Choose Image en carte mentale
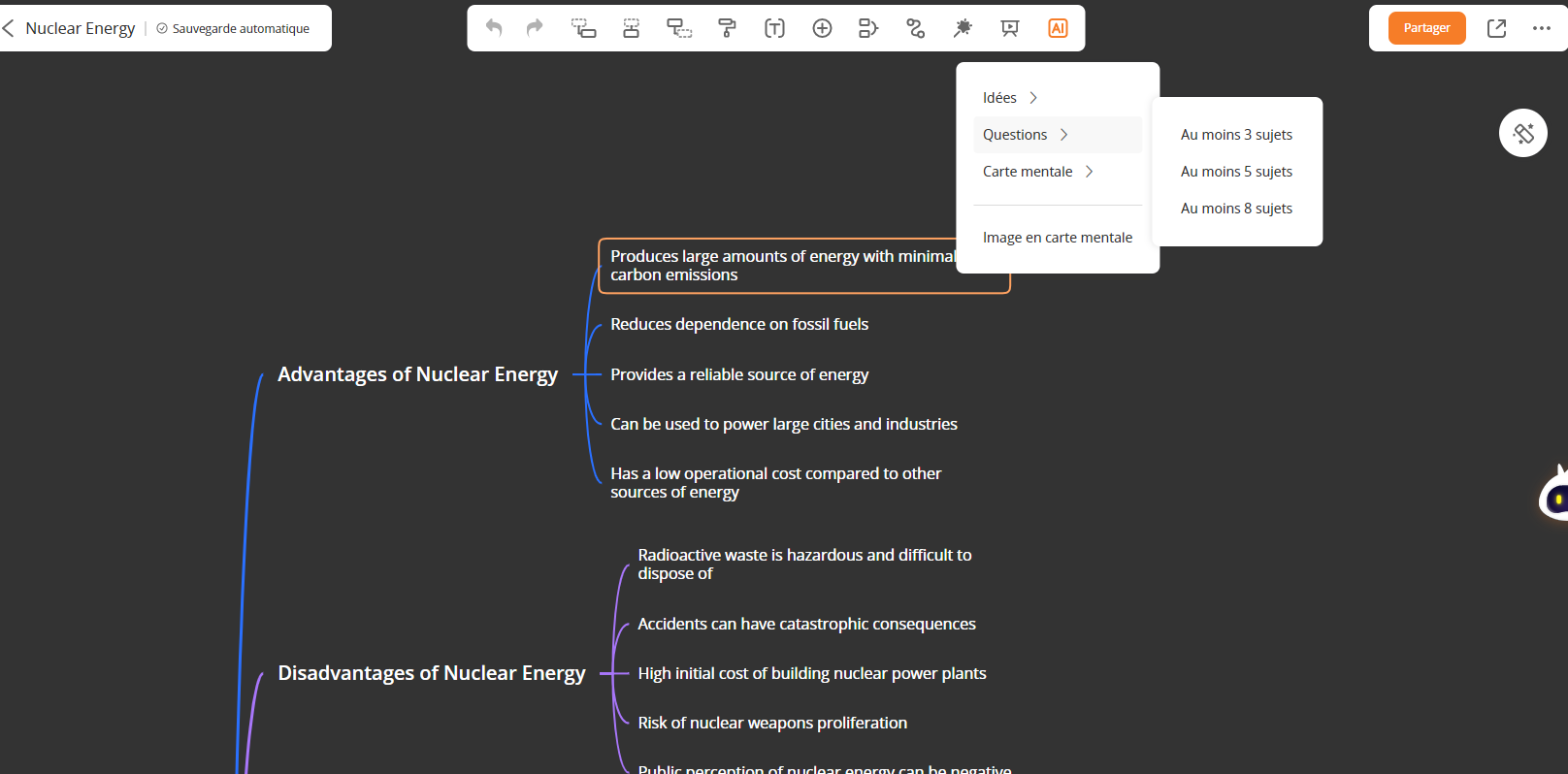This screenshot has height=774, width=1568. tap(1057, 238)
